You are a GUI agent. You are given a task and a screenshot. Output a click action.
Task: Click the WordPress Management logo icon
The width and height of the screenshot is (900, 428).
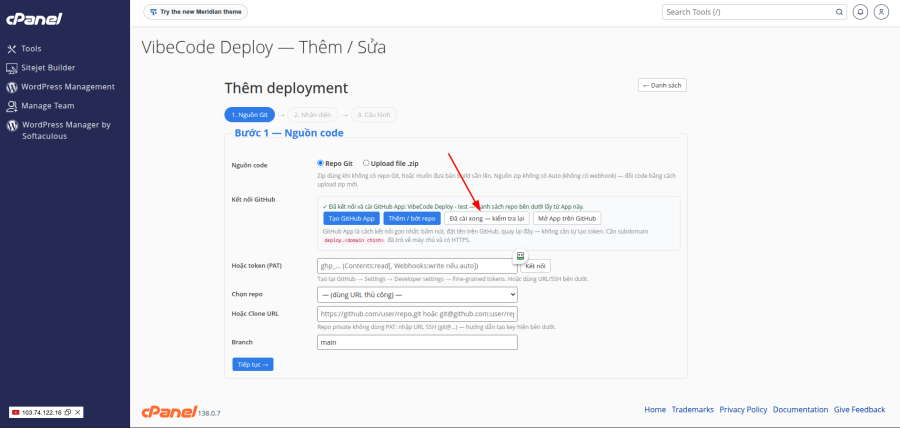11,87
